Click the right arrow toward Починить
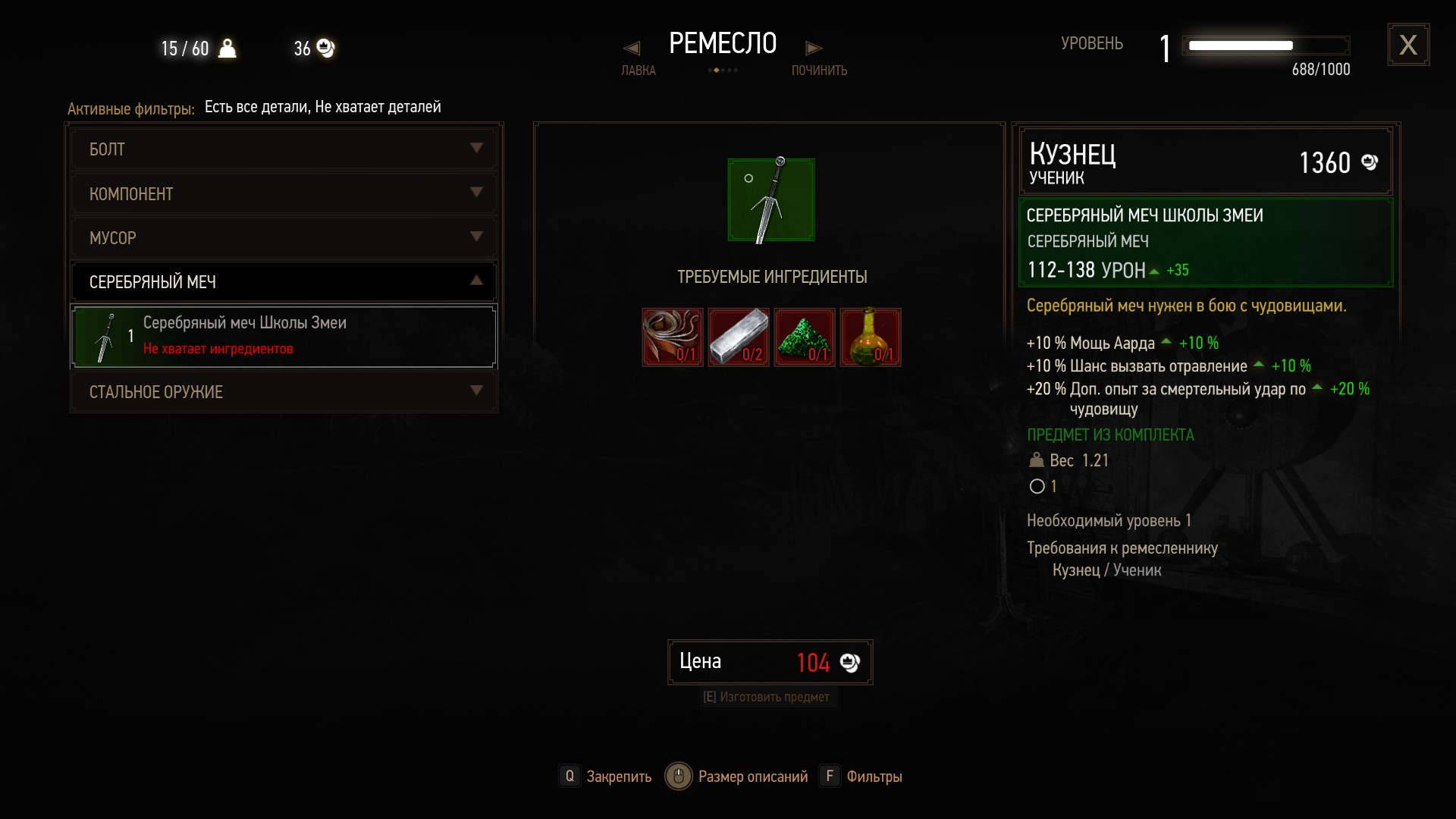This screenshot has width=1456, height=819. [x=814, y=49]
